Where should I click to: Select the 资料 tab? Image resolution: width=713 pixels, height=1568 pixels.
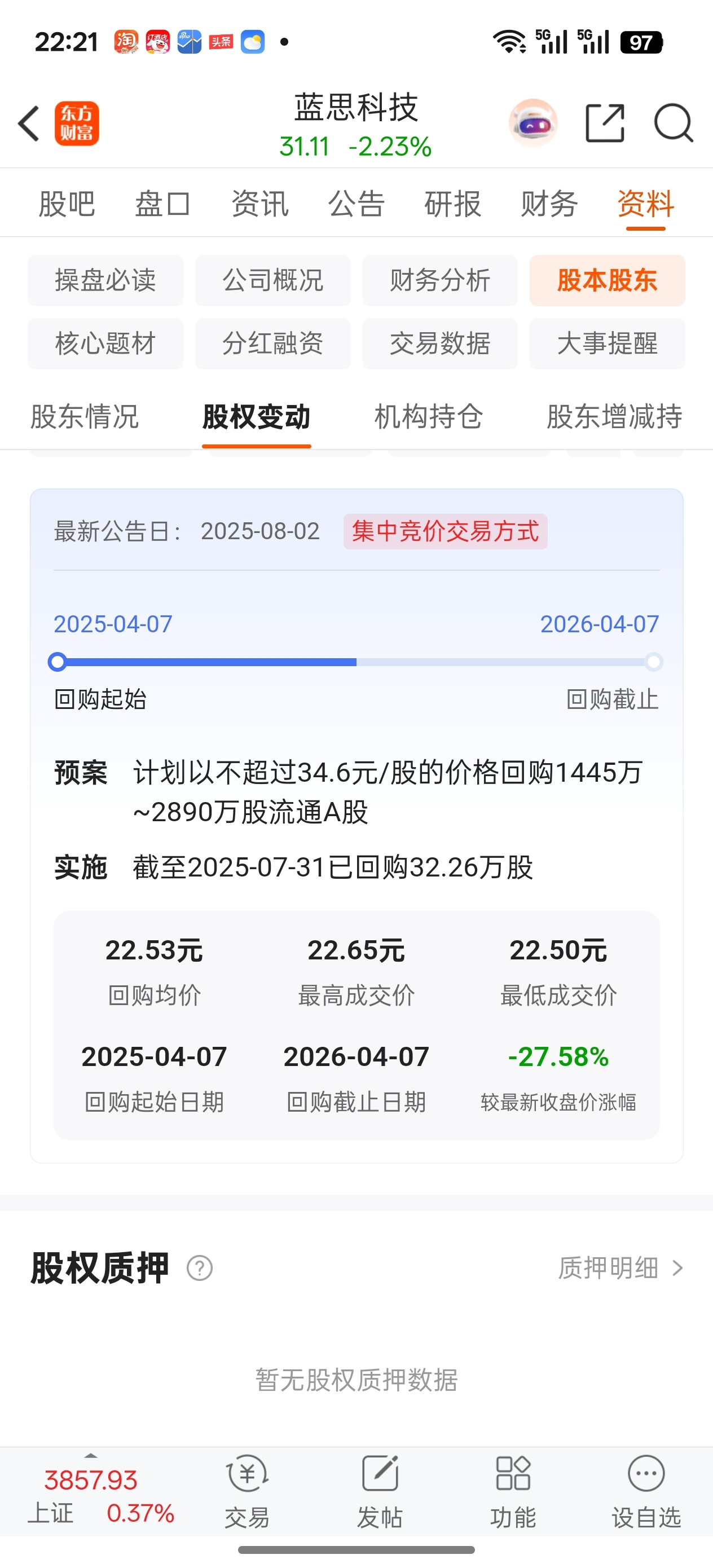coord(646,203)
